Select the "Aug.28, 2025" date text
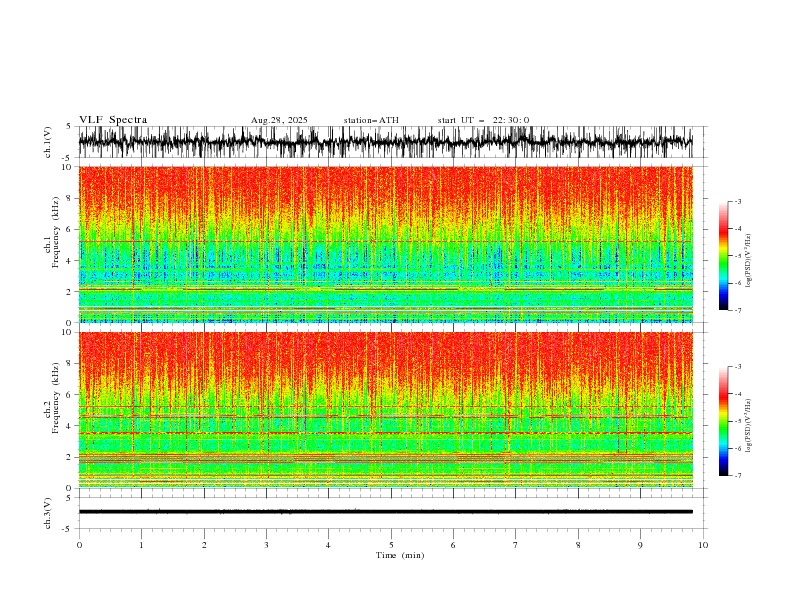Image resolution: width=792 pixels, height=612 pixels. [x=279, y=120]
